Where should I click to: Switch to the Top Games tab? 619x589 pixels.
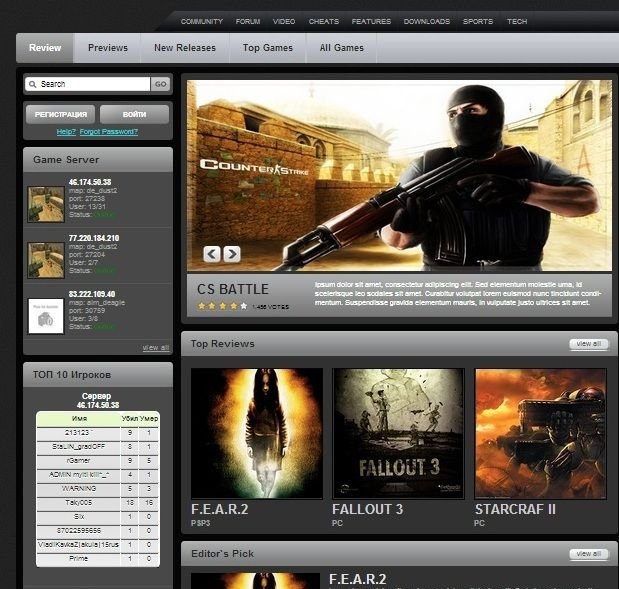click(x=268, y=48)
